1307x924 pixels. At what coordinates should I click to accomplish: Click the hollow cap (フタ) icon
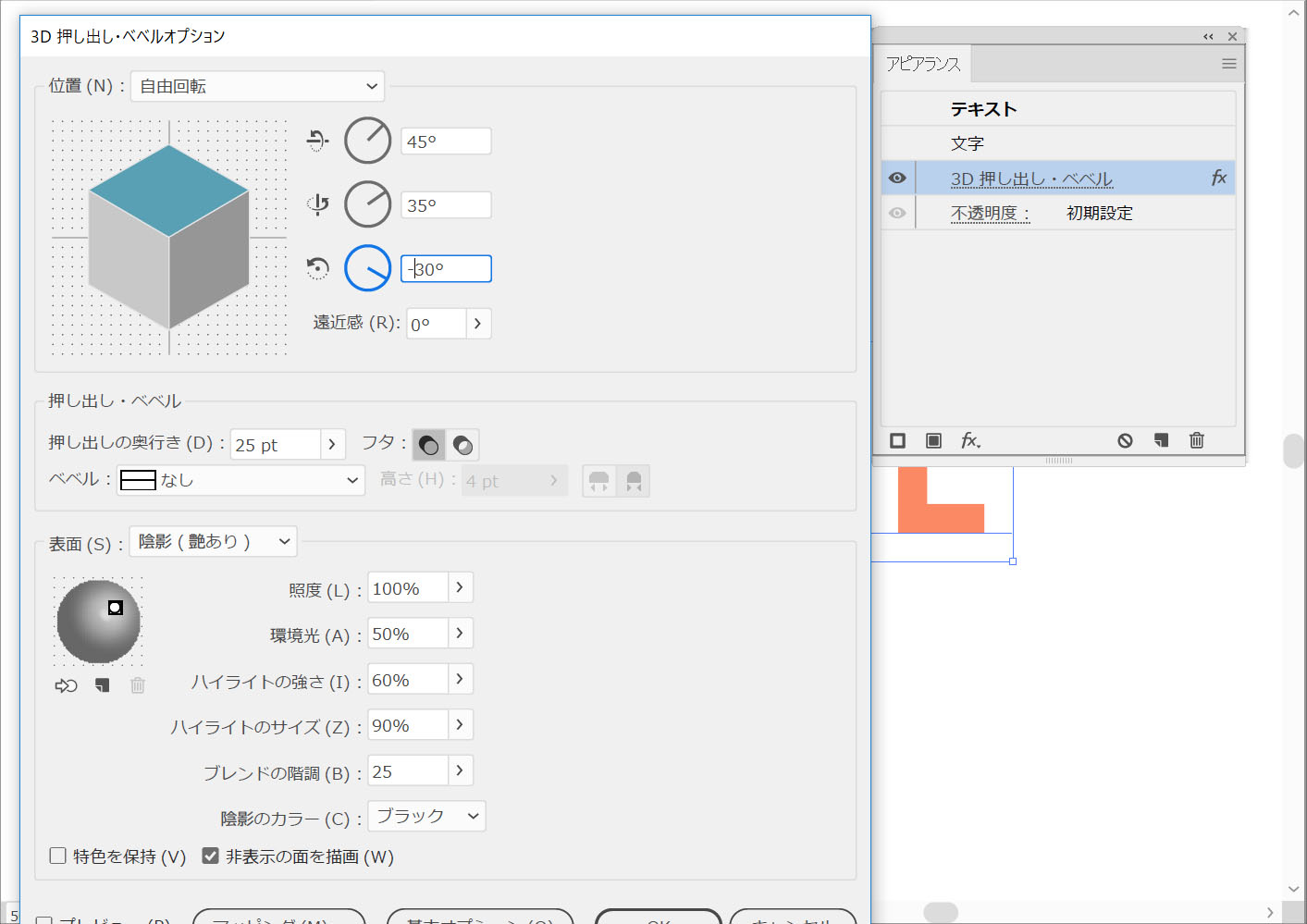point(462,445)
